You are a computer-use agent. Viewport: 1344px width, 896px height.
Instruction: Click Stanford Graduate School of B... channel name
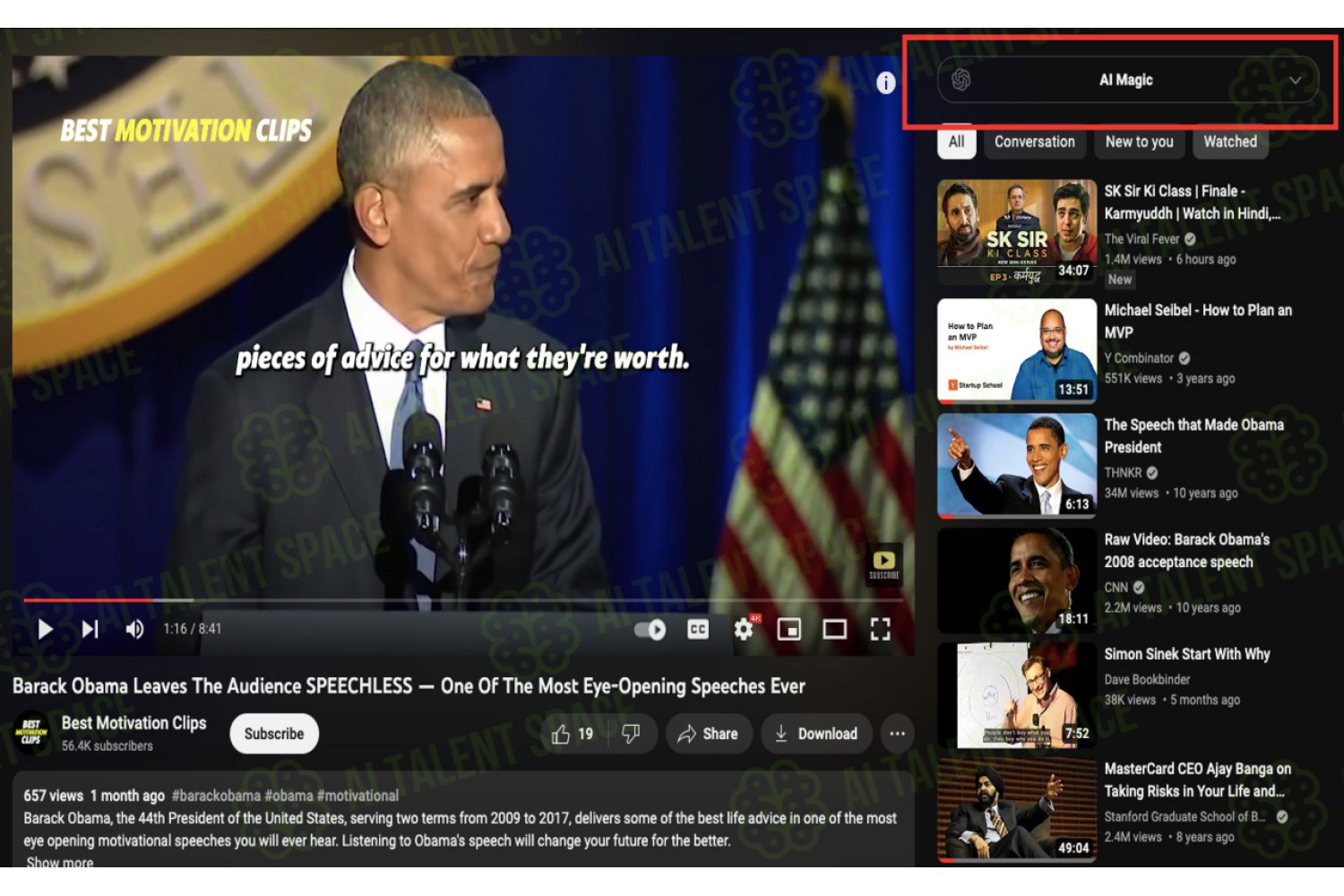(1185, 816)
